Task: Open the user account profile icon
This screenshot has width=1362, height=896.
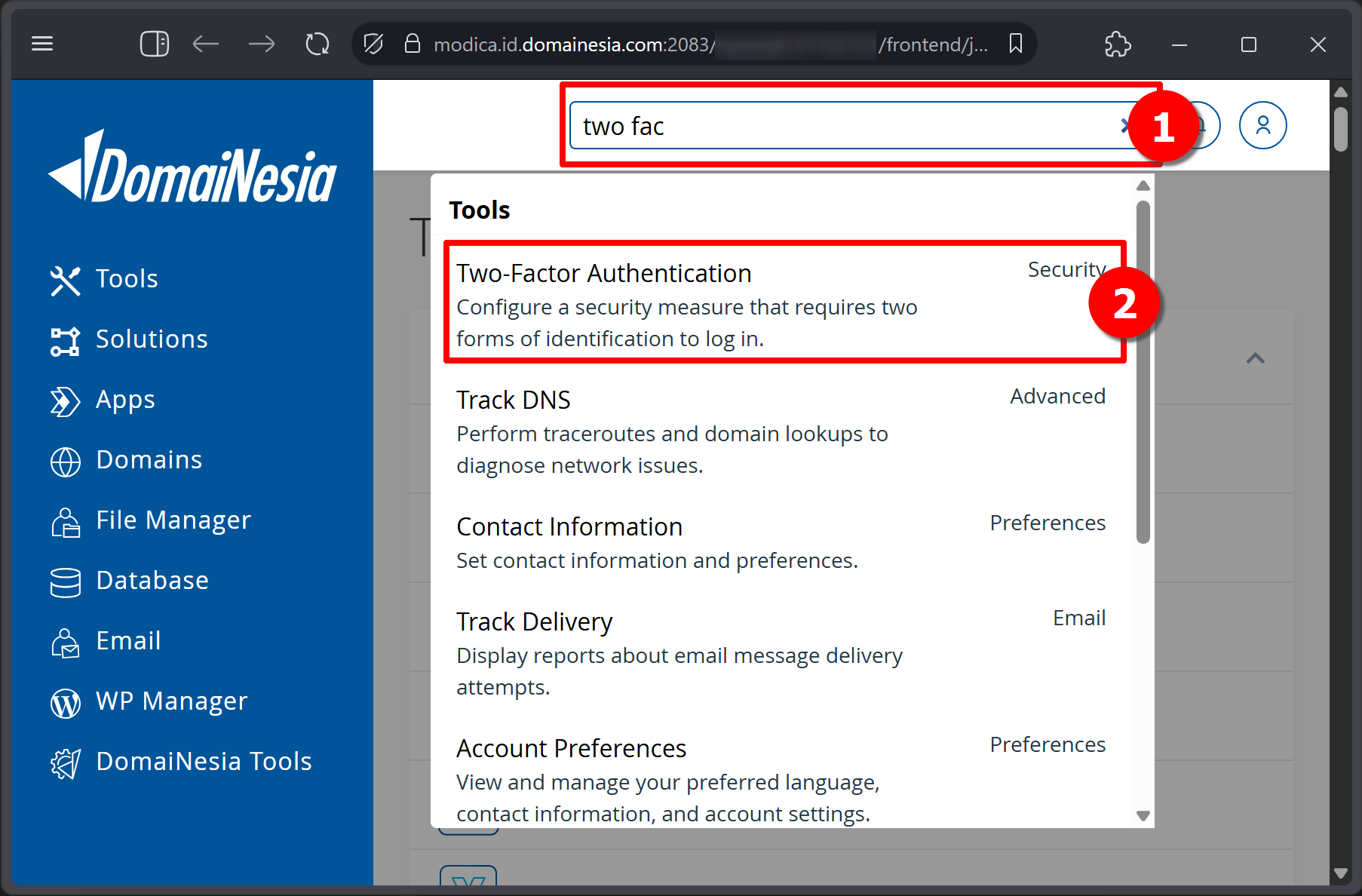Action: click(1262, 125)
